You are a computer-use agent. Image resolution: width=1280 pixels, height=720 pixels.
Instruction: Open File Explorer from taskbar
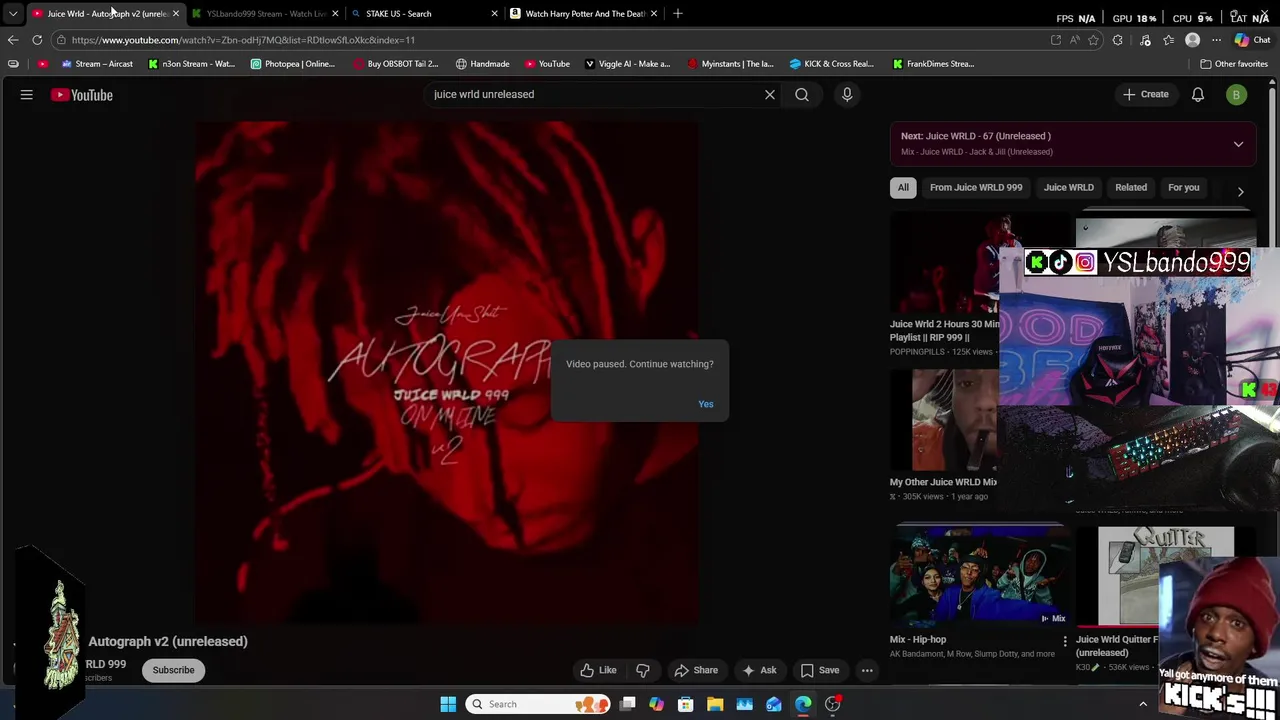(x=715, y=704)
